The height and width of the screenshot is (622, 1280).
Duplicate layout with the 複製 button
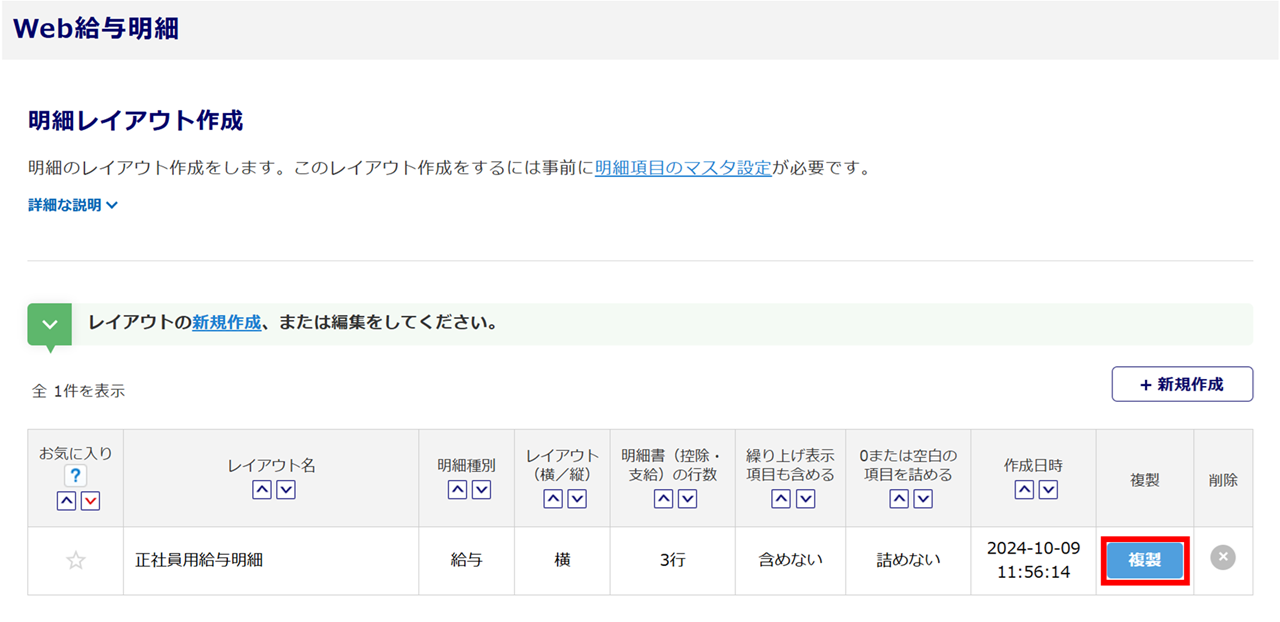(1145, 561)
